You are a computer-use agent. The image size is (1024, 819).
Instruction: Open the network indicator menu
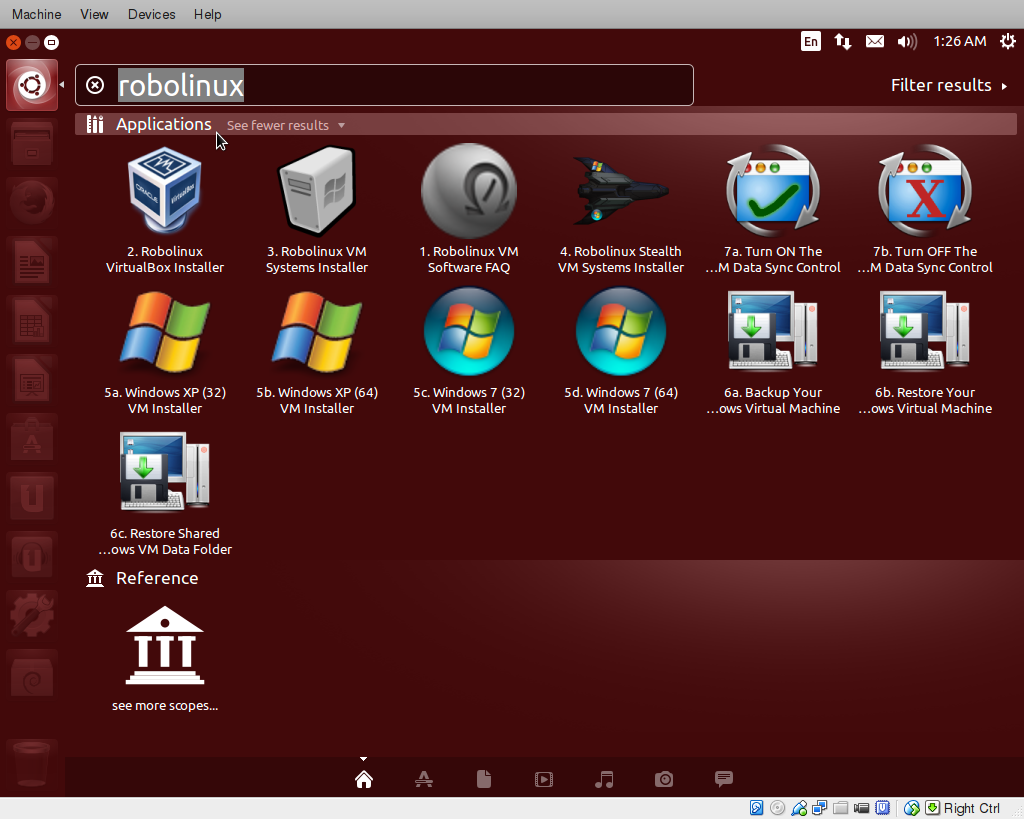pyautogui.click(x=842, y=42)
